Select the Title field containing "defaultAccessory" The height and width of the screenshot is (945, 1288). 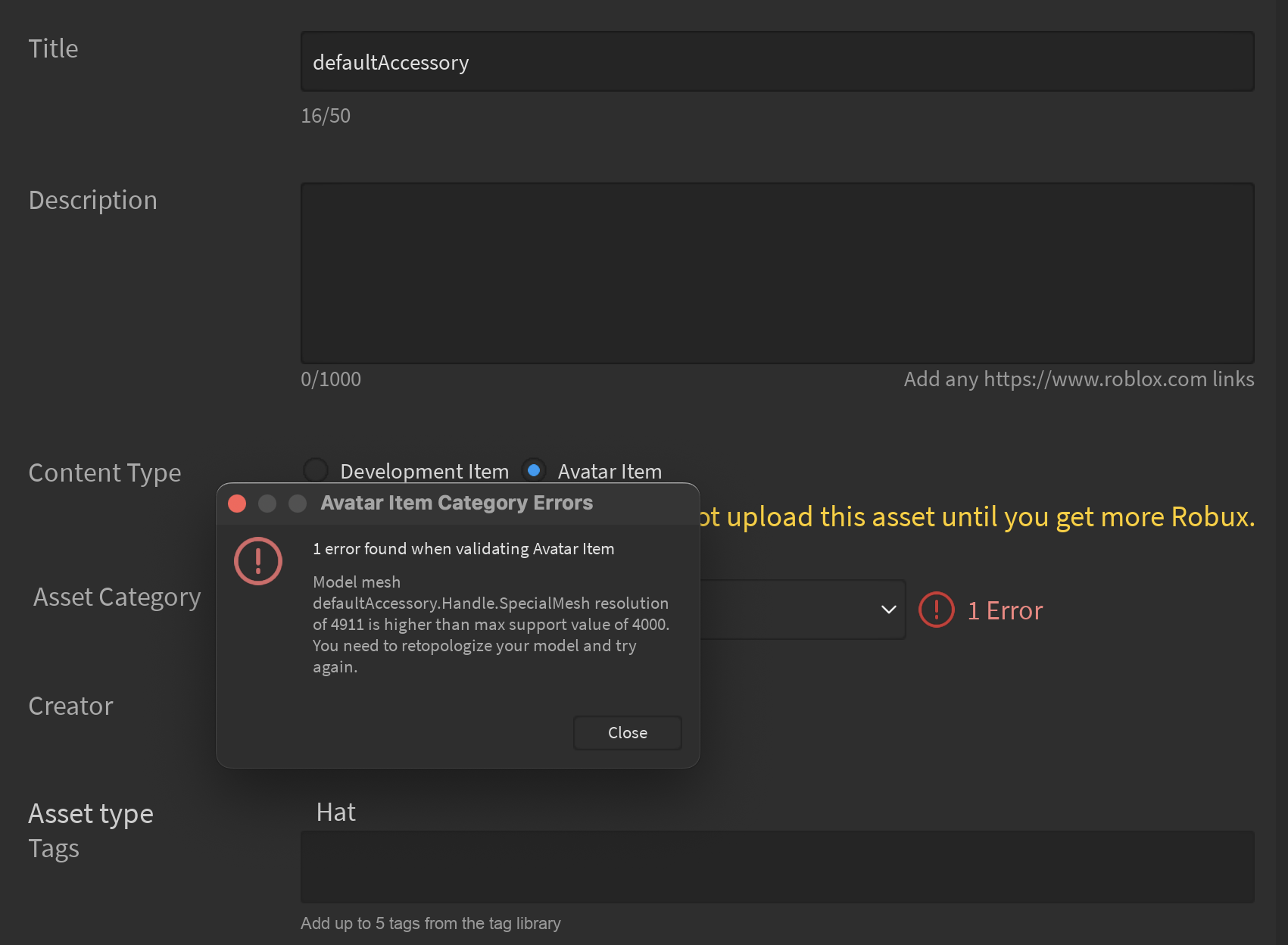(x=777, y=61)
